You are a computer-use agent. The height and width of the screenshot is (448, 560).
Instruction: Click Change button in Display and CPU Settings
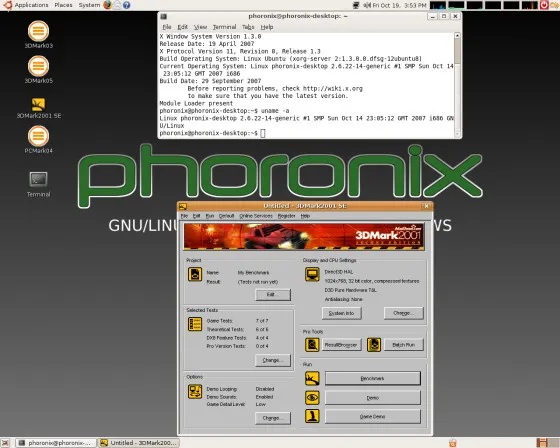[x=404, y=313]
